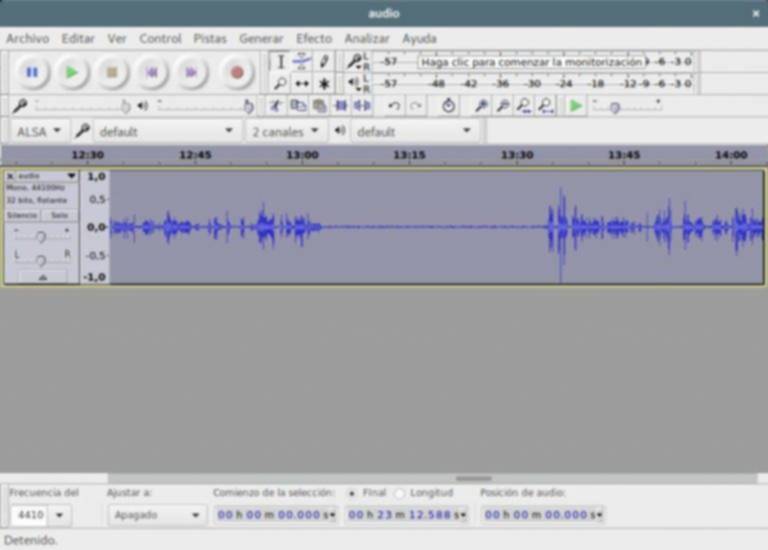Open the audio track name dropdown
Screen dimensions: 768x550
coord(47,175)
